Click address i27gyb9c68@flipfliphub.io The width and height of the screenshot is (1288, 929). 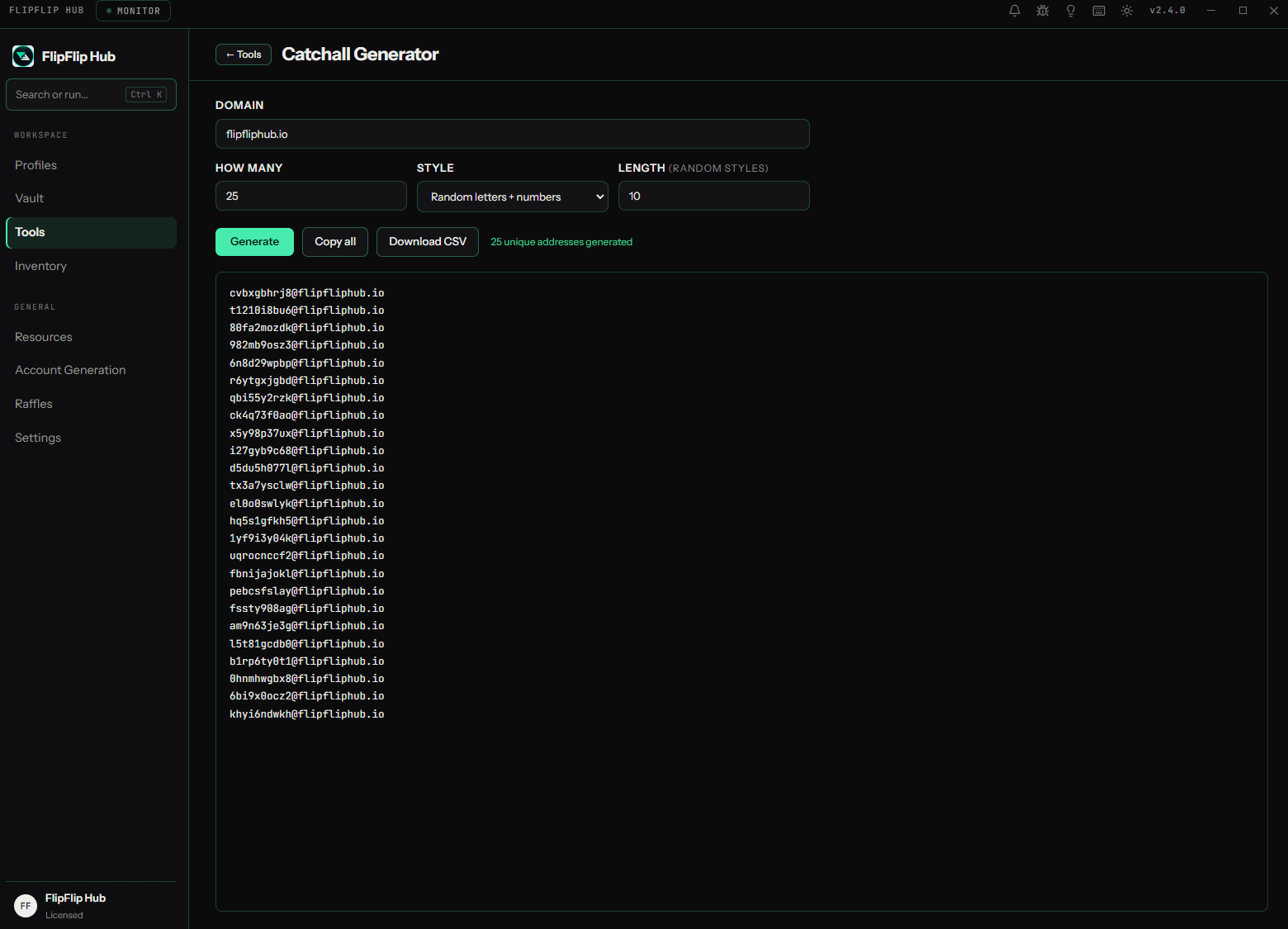[307, 451]
